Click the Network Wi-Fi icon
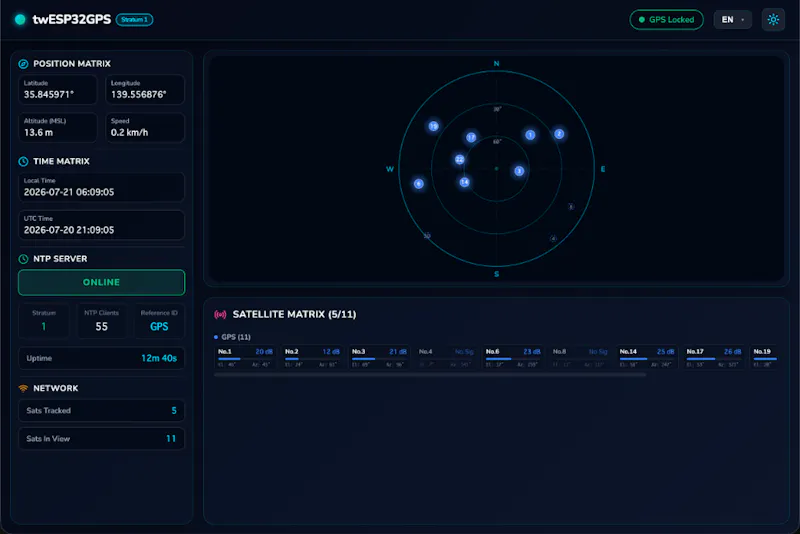Viewport: 800px width, 534px height. 23,388
